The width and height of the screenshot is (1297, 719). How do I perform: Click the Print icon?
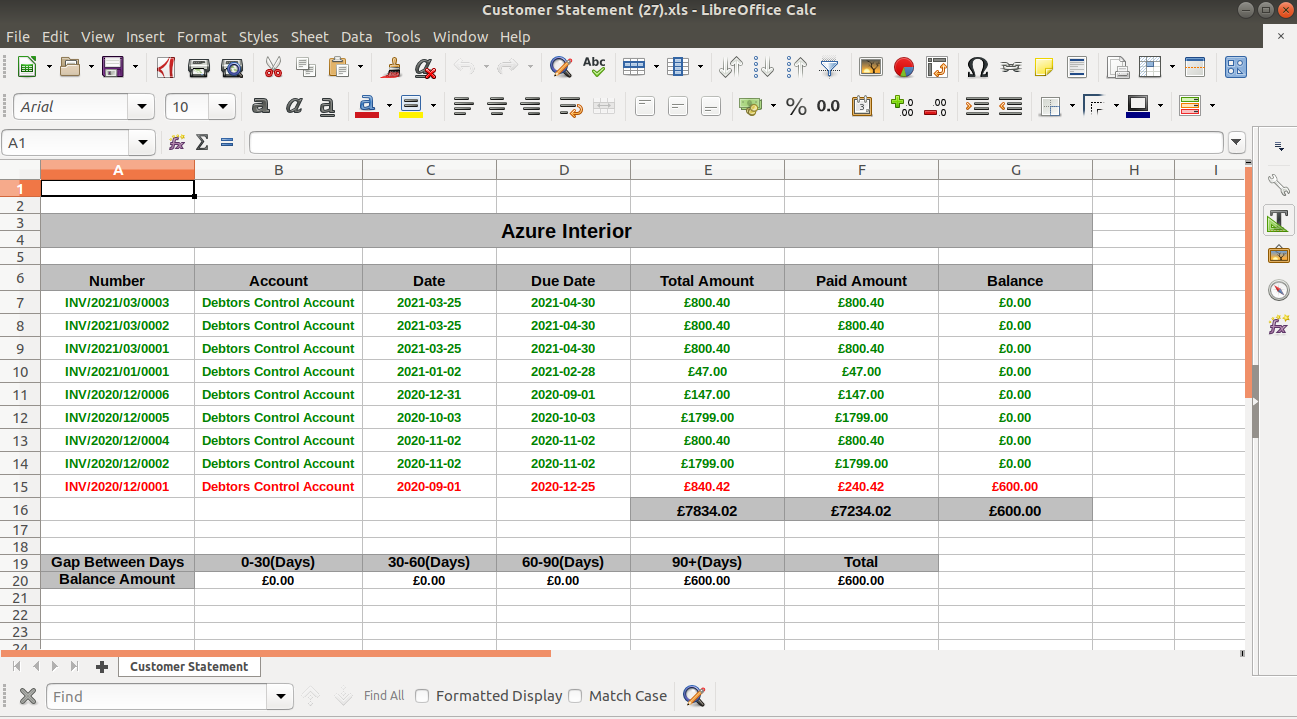[x=199, y=67]
